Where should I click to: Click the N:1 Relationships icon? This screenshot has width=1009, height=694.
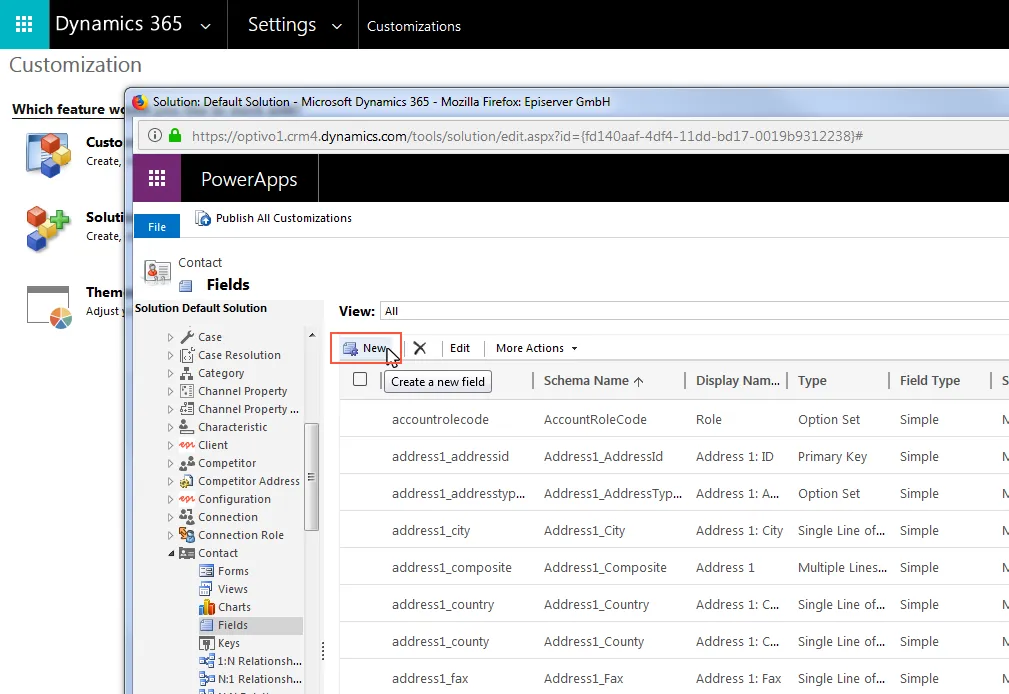tap(207, 679)
